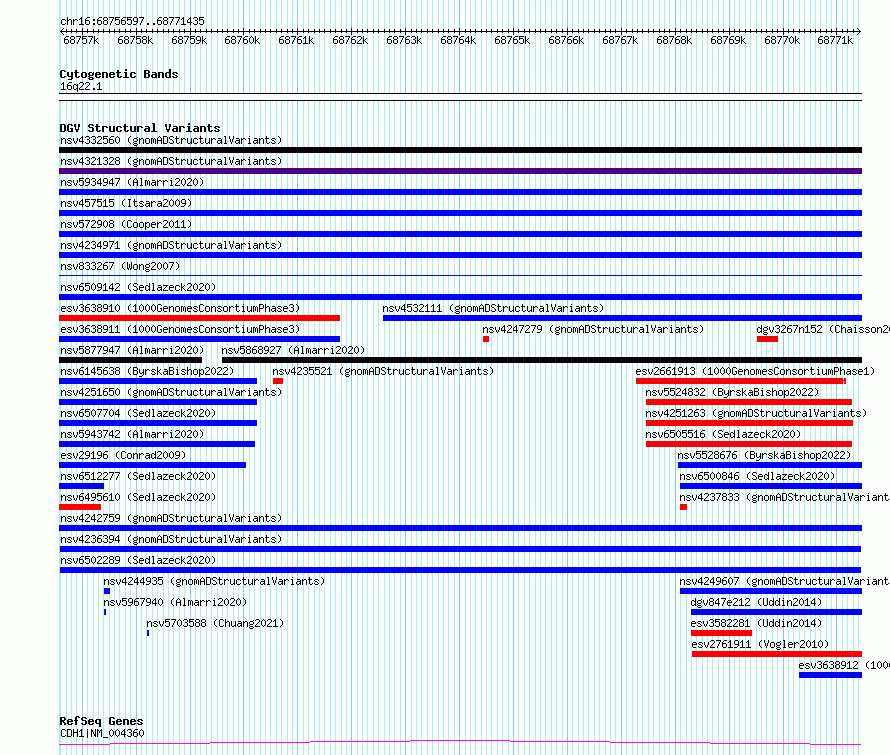890x755 pixels.
Task: Select black bar under nsv5877947
Action: tap(131, 360)
